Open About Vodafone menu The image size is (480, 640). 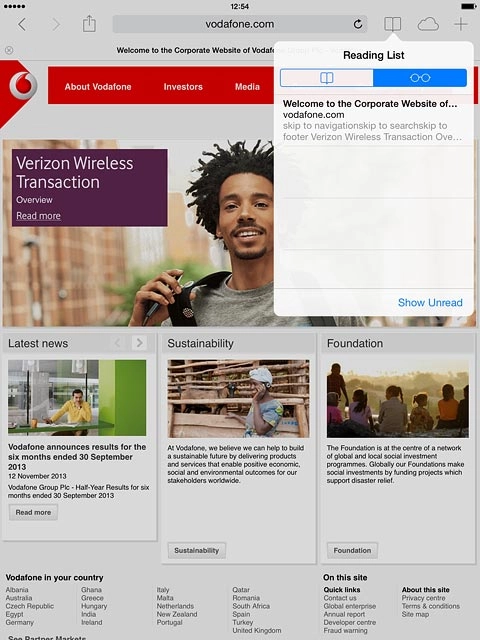pos(98,87)
